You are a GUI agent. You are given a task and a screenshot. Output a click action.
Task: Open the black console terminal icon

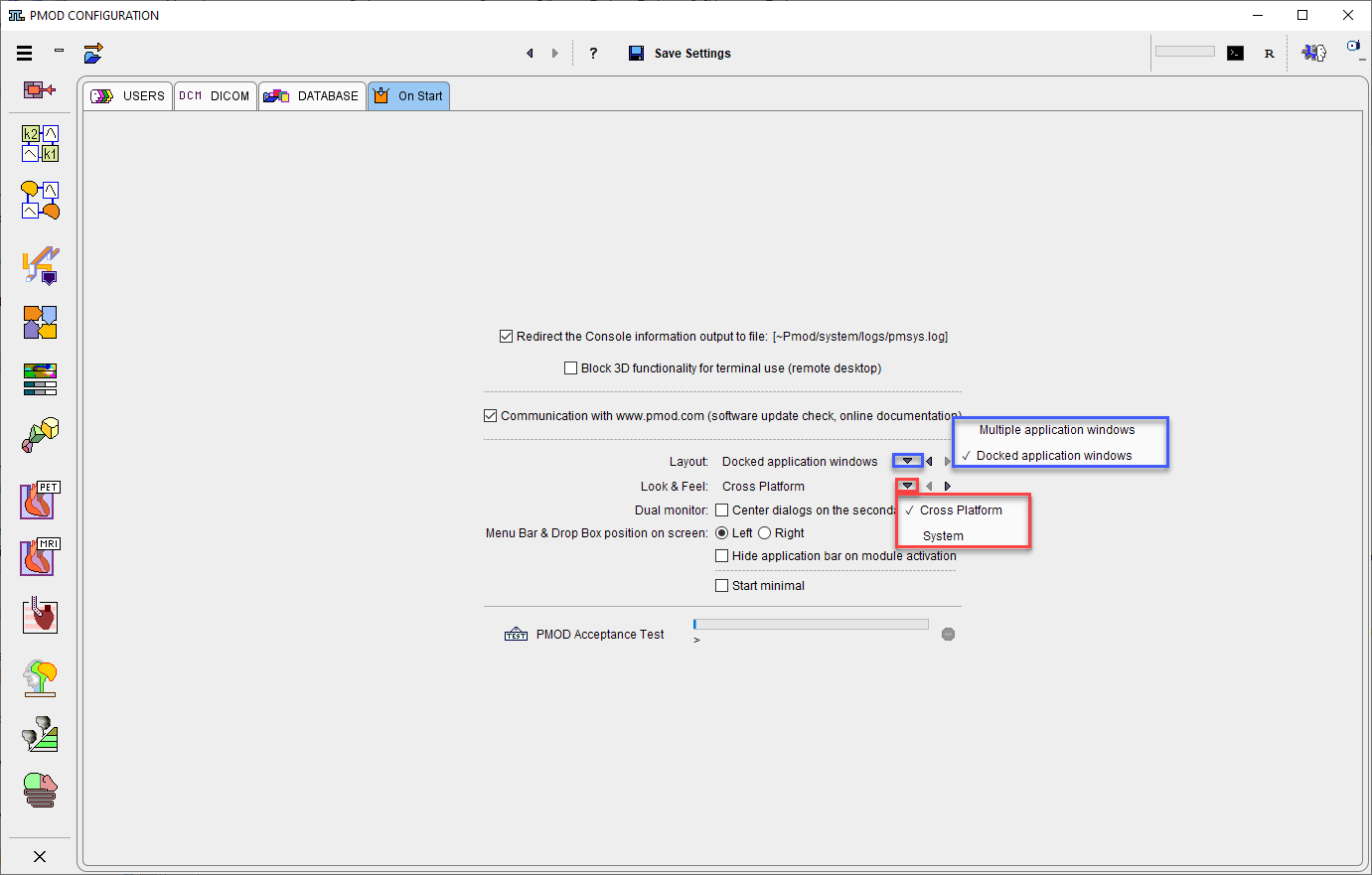[1235, 54]
